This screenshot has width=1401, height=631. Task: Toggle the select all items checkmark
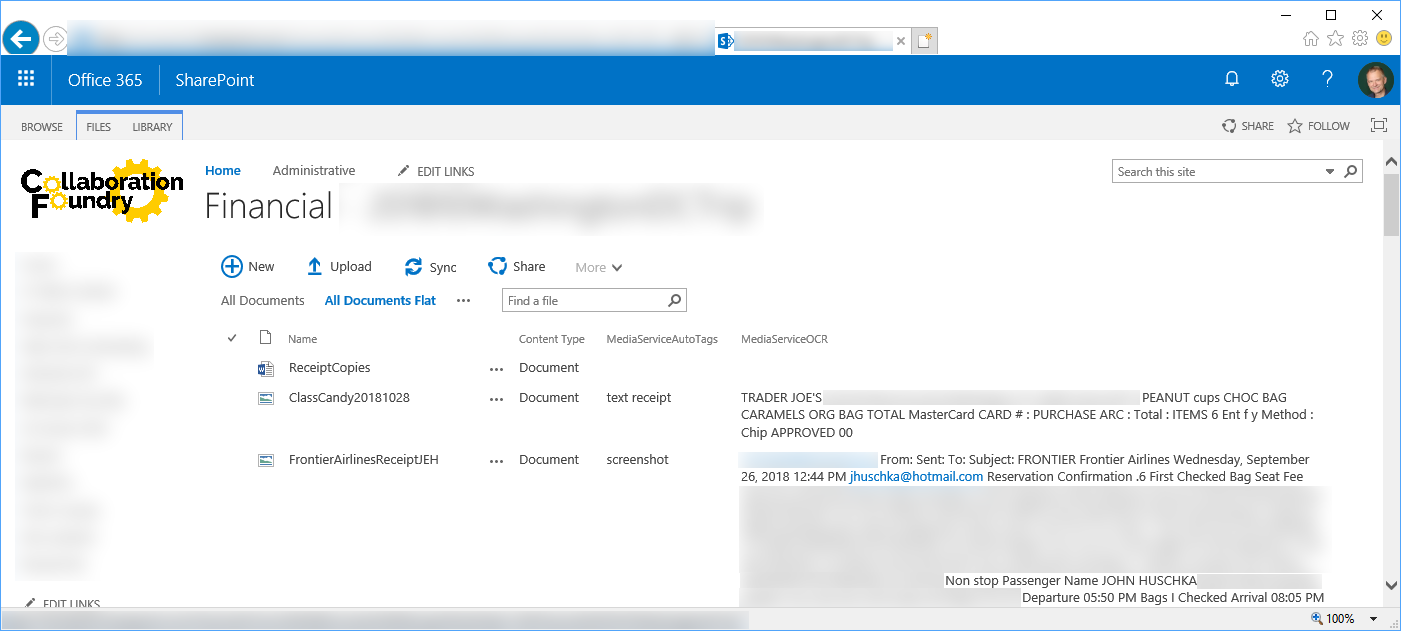[233, 339]
